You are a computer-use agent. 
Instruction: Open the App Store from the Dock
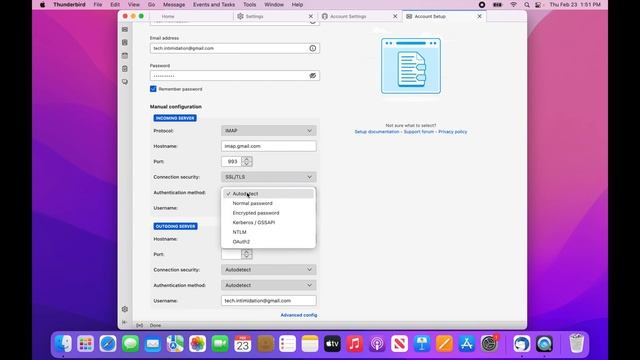(x=467, y=344)
